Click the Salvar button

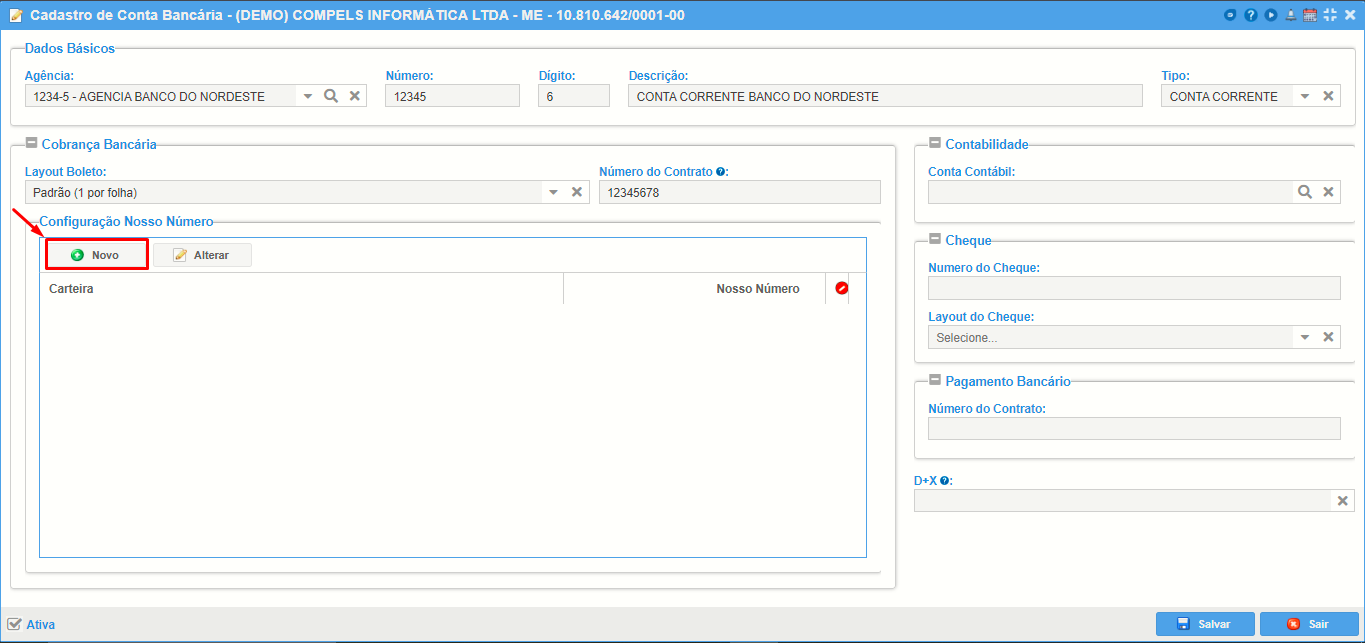(1205, 624)
